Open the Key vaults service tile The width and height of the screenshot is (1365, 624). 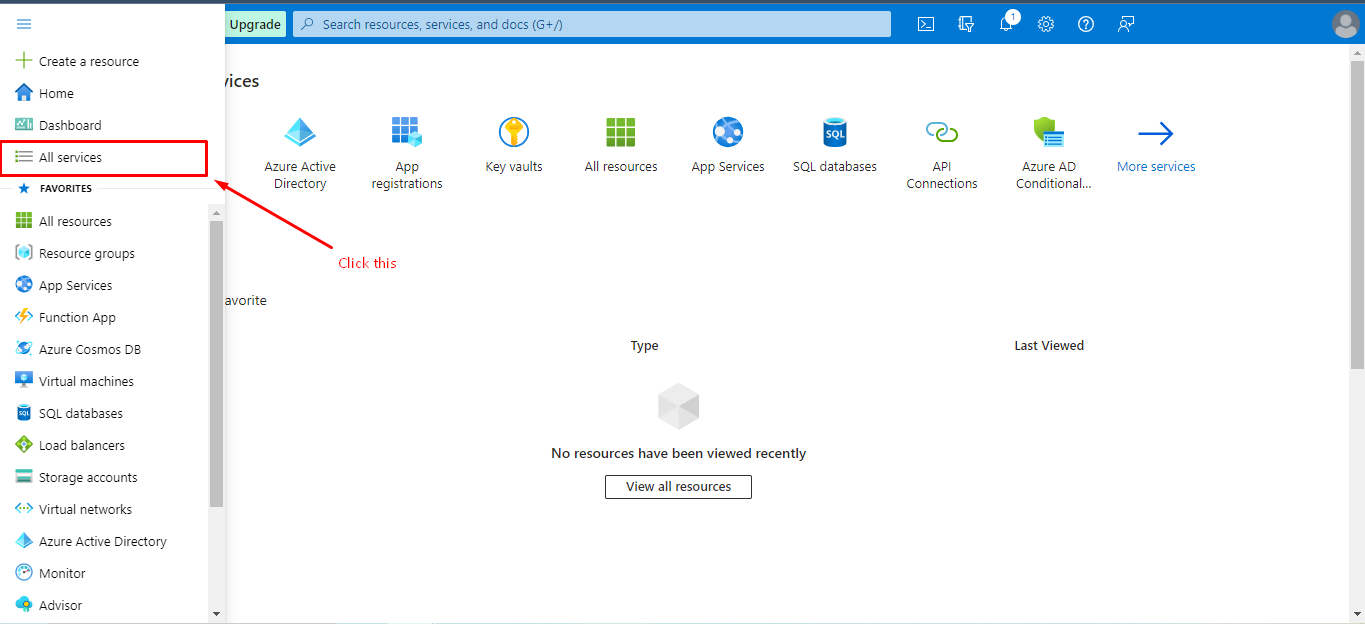514,145
